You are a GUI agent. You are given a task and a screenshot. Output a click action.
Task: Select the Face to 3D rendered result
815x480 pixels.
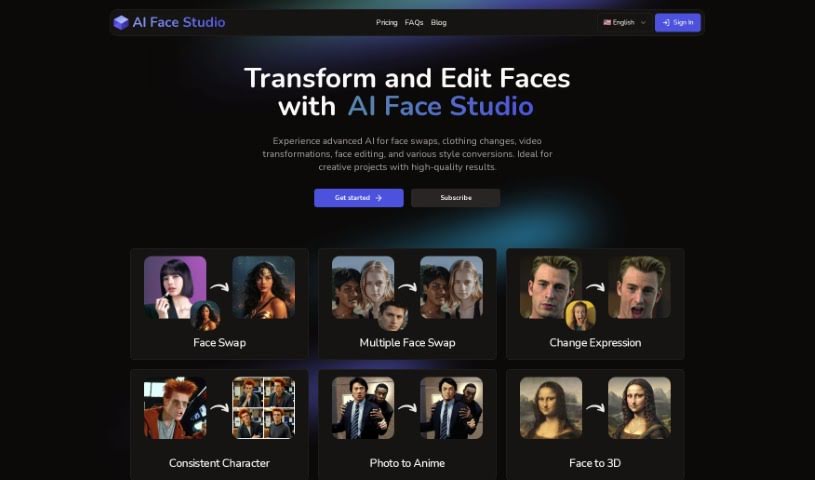pos(639,408)
